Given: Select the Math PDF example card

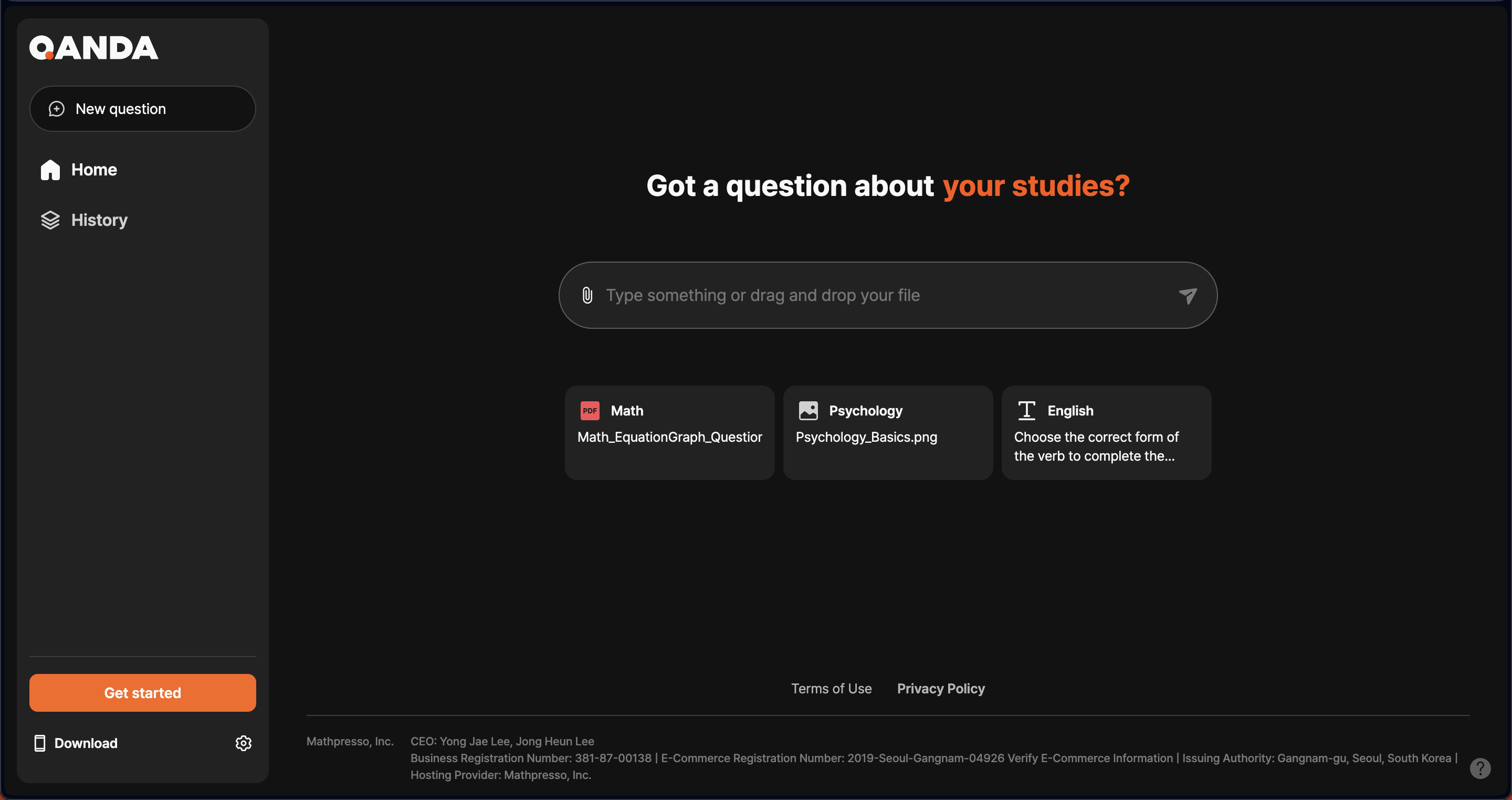Looking at the screenshot, I should 670,432.
